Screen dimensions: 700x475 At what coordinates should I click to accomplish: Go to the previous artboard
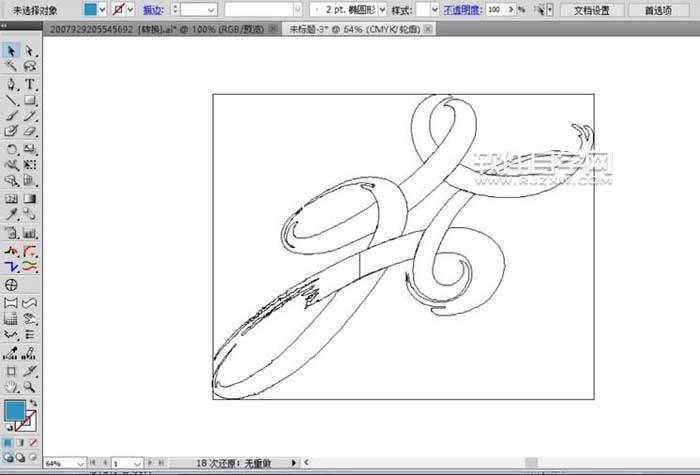coord(105,463)
